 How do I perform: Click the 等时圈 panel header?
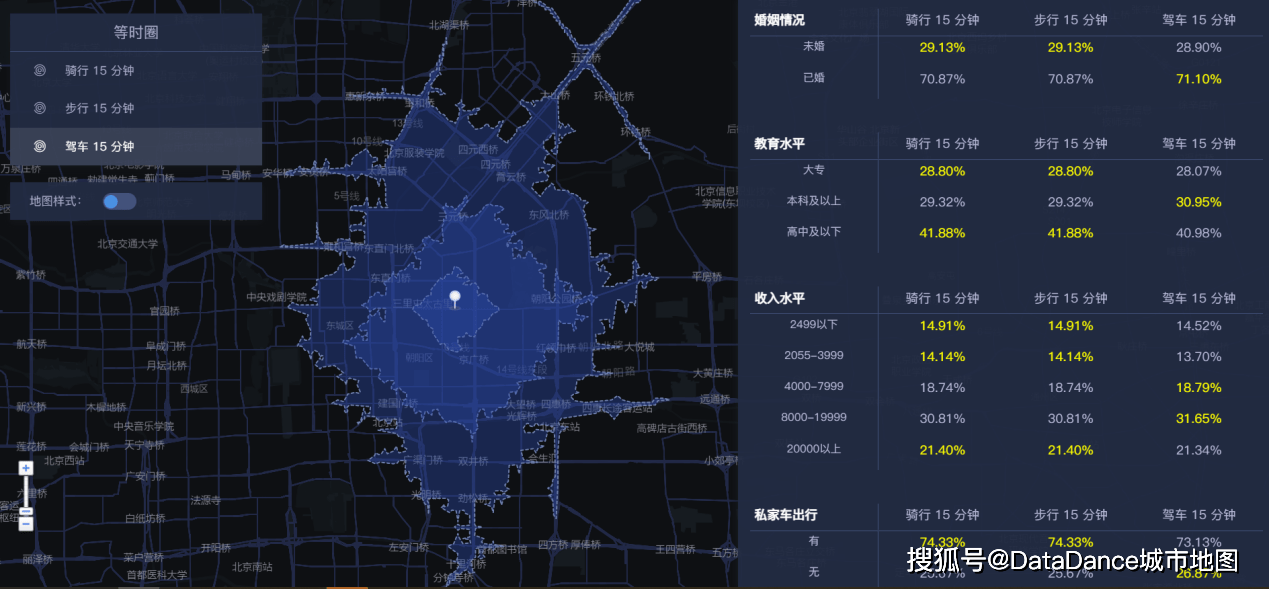[136, 32]
